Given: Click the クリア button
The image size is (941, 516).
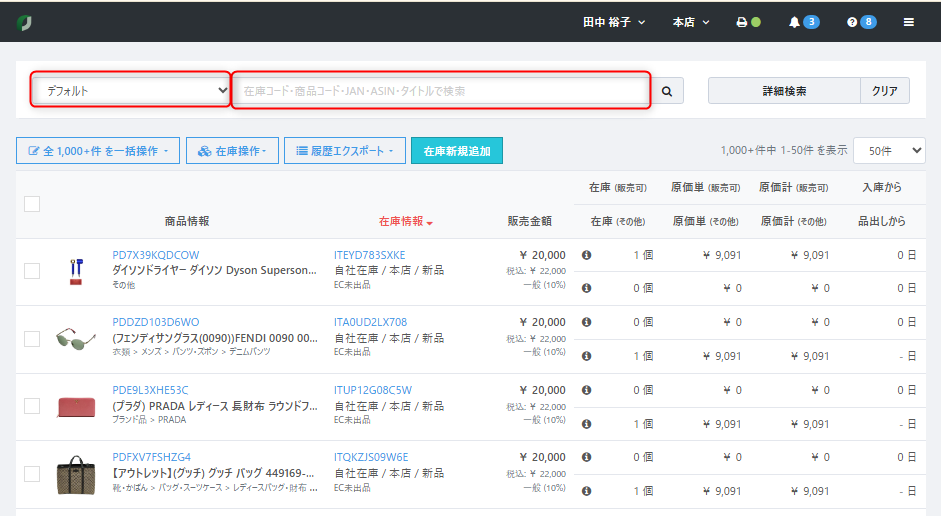Looking at the screenshot, I should tap(885, 91).
